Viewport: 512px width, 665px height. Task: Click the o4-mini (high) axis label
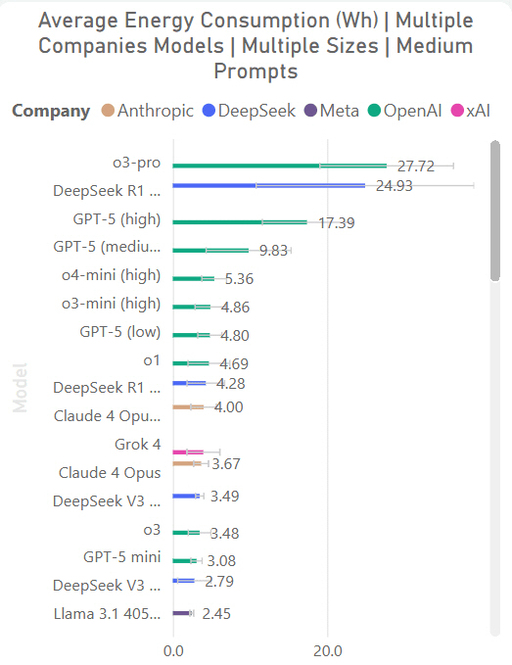click(x=111, y=276)
